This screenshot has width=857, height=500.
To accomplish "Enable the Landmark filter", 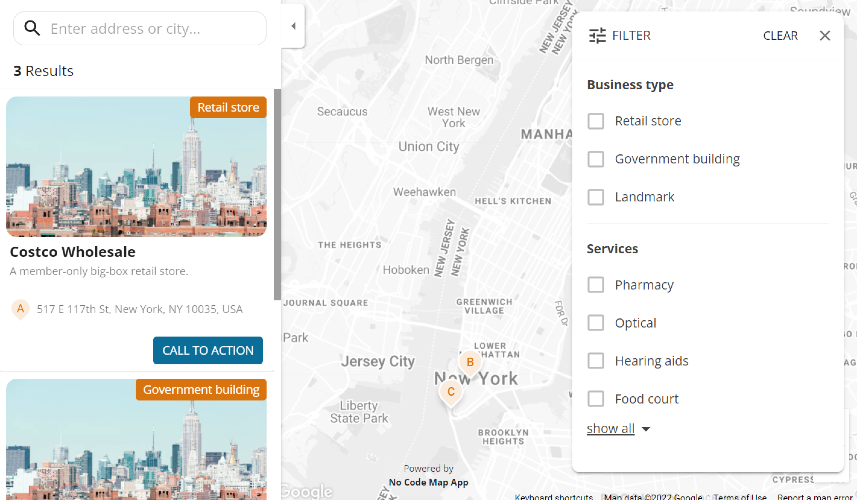I will pos(596,197).
